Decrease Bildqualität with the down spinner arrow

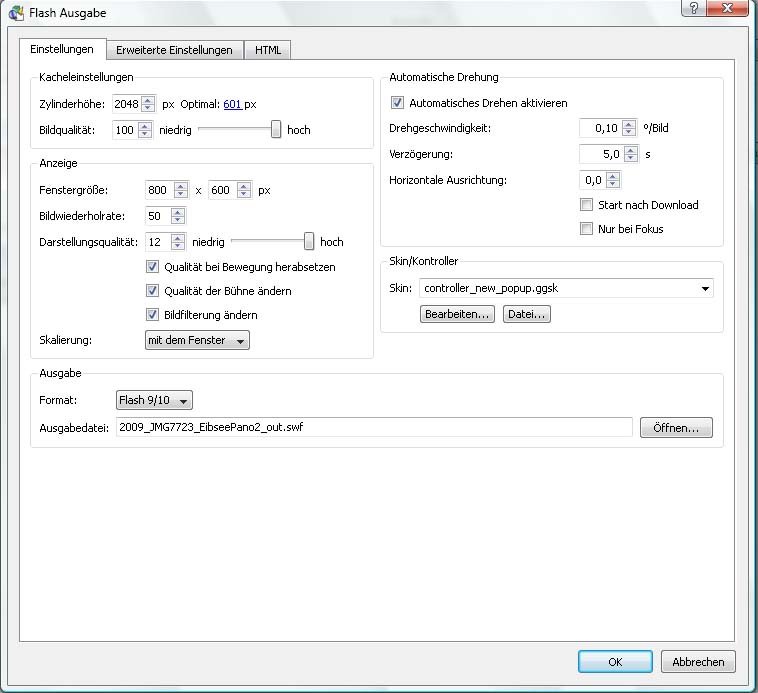[145, 134]
